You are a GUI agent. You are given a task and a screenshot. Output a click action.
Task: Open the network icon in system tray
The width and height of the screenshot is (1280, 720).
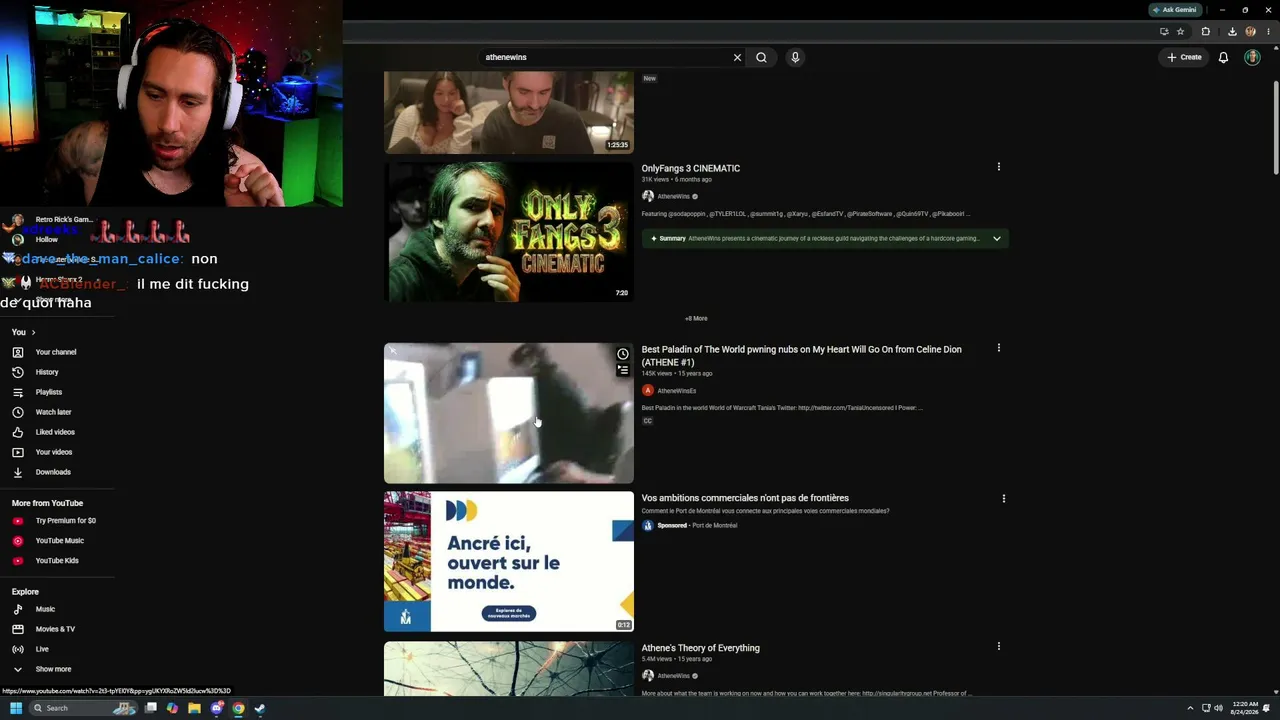(x=1206, y=708)
